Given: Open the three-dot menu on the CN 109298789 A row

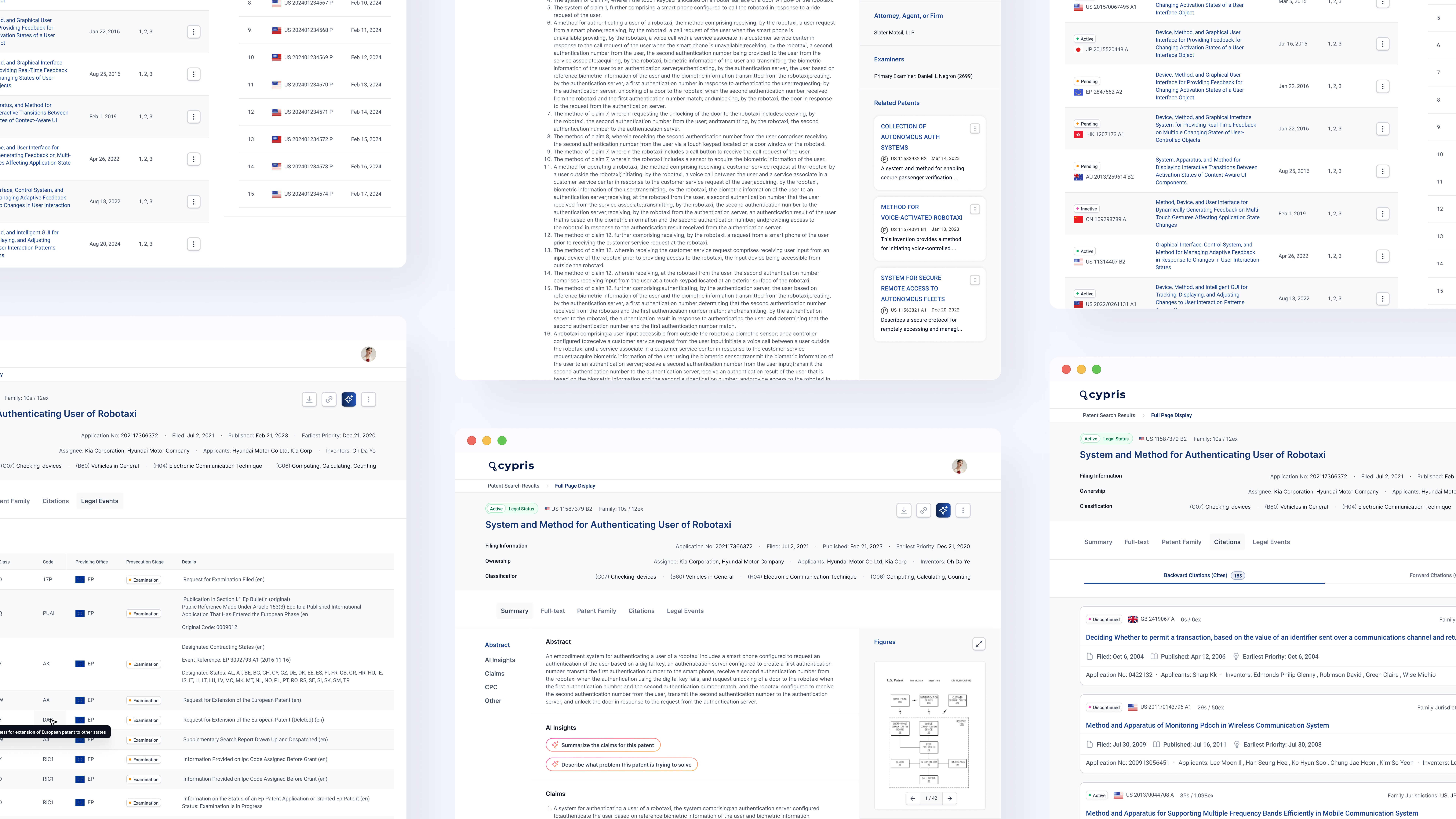Looking at the screenshot, I should 1382,214.
